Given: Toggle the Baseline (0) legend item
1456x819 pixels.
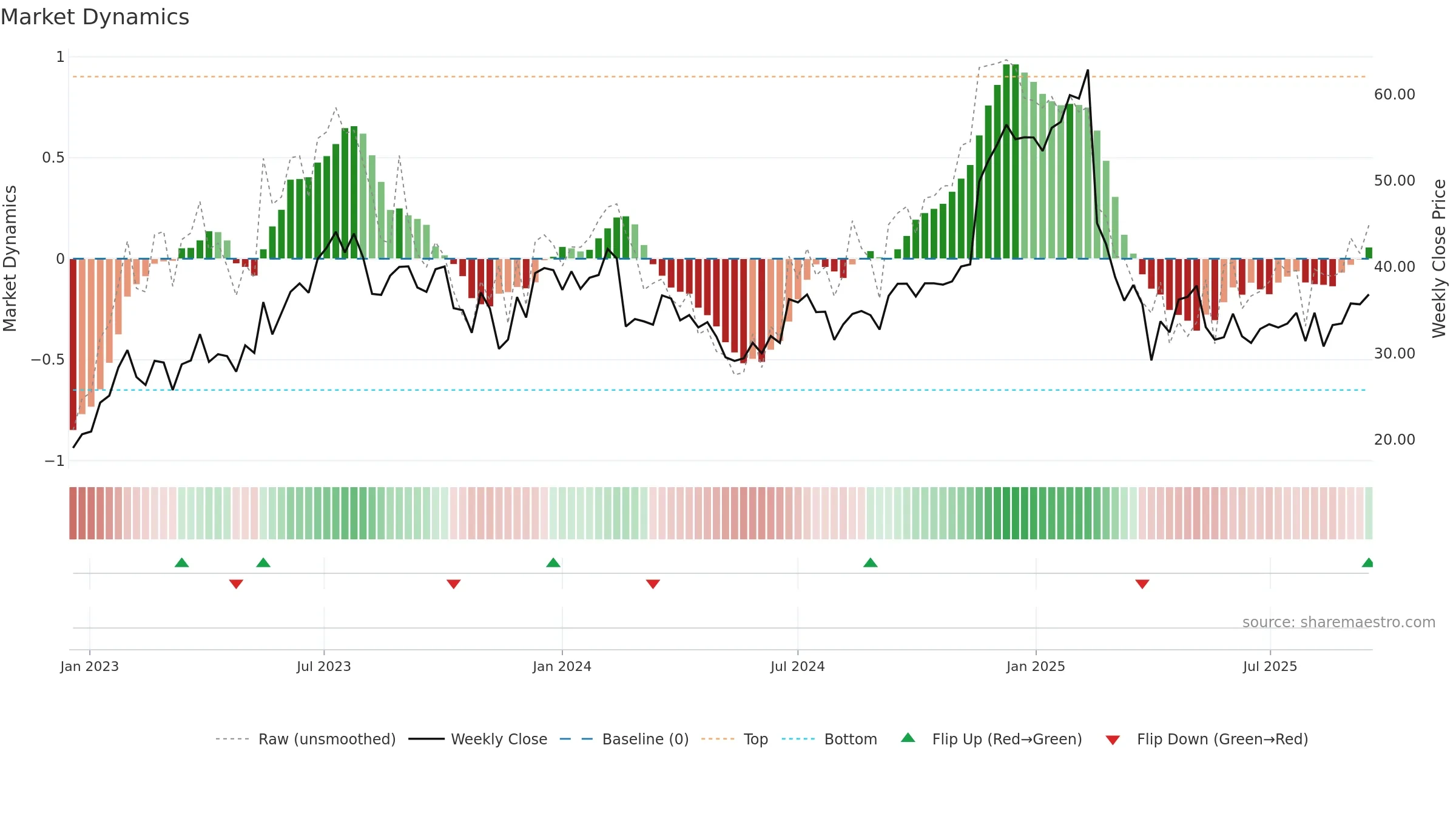Looking at the screenshot, I should point(624,739).
